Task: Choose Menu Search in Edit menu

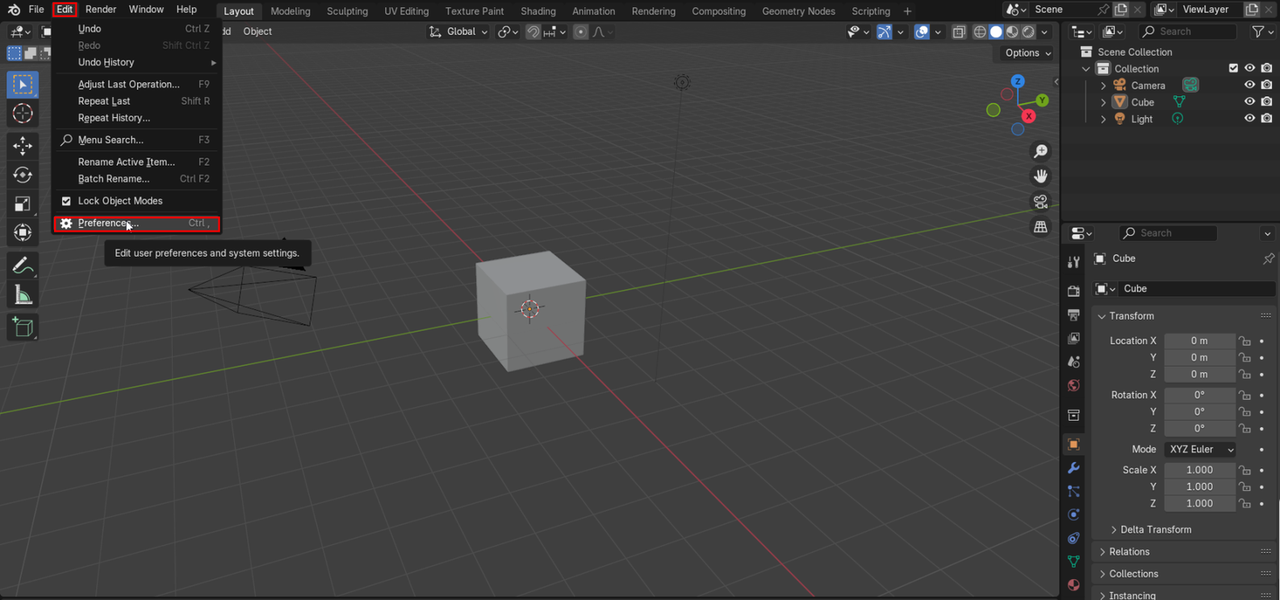Action: [x=136, y=140]
